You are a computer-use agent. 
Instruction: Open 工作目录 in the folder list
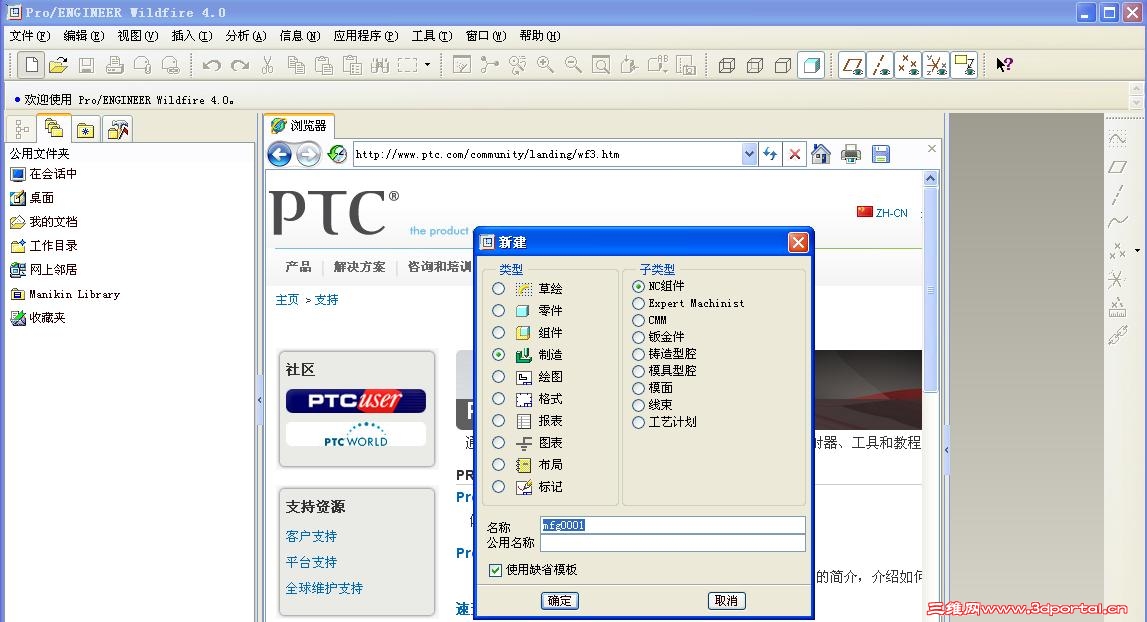(x=44, y=246)
